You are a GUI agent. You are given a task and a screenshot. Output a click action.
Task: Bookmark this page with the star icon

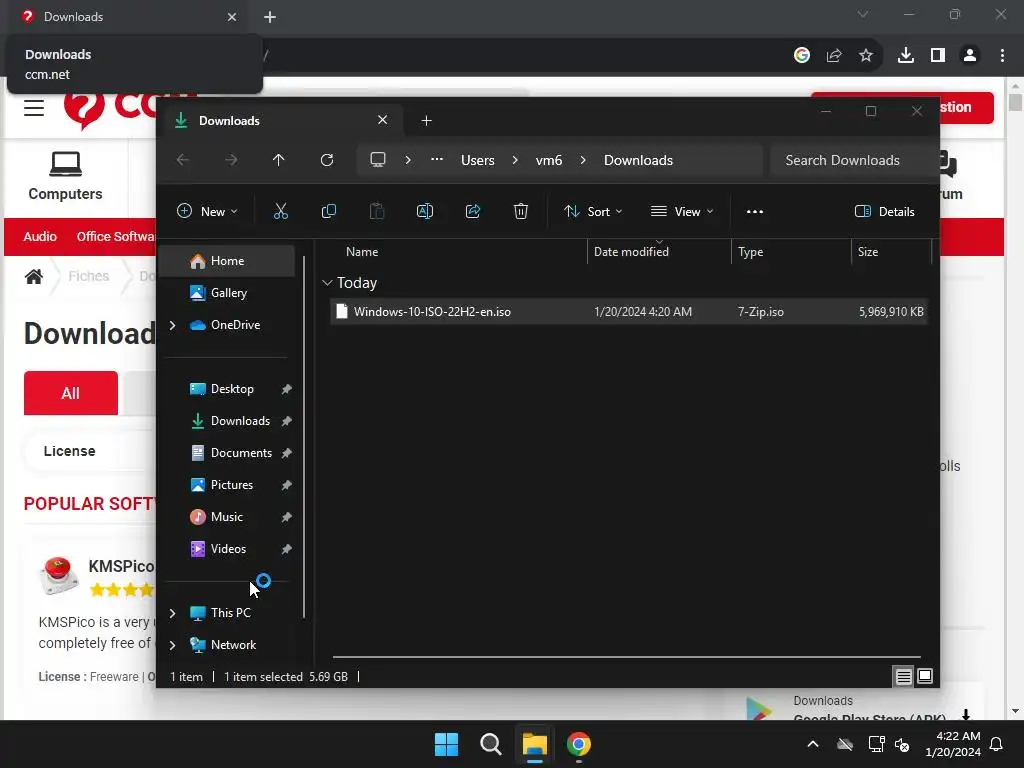click(866, 56)
